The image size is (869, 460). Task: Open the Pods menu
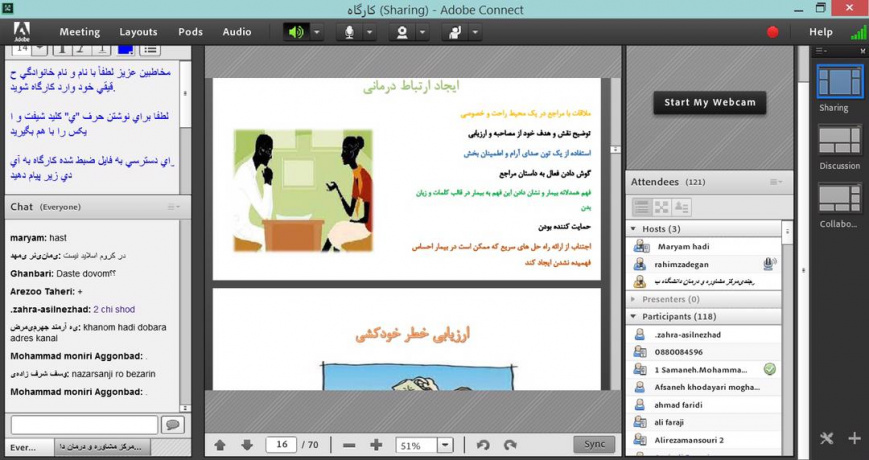(x=190, y=32)
